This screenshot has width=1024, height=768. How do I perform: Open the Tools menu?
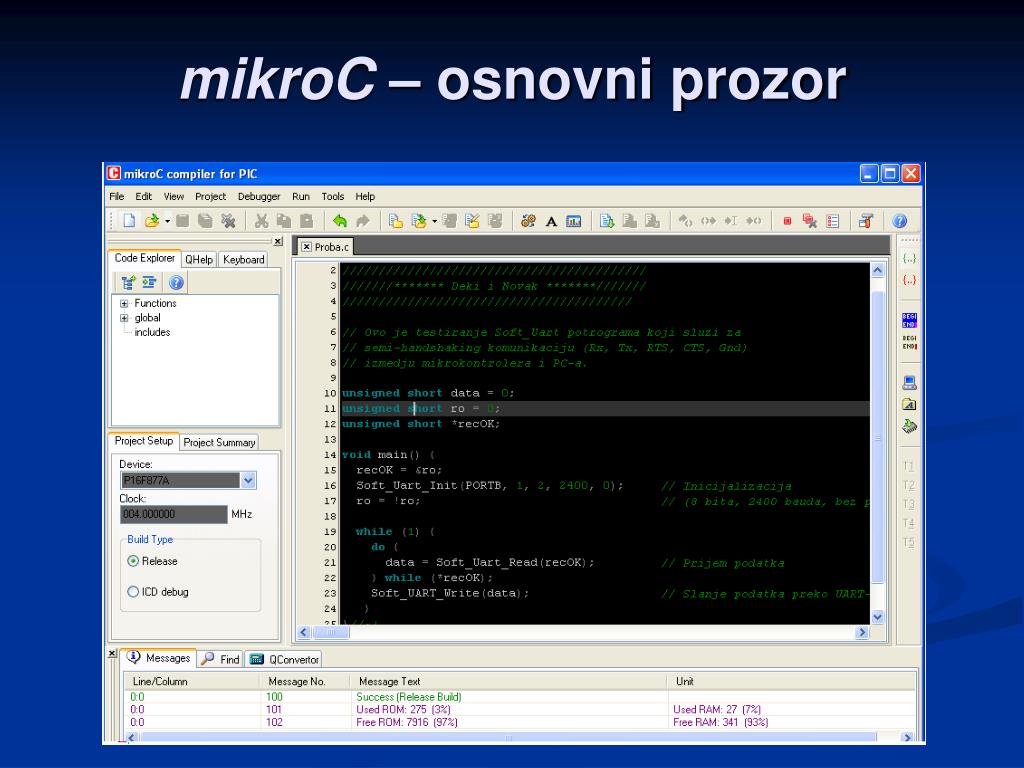click(332, 197)
